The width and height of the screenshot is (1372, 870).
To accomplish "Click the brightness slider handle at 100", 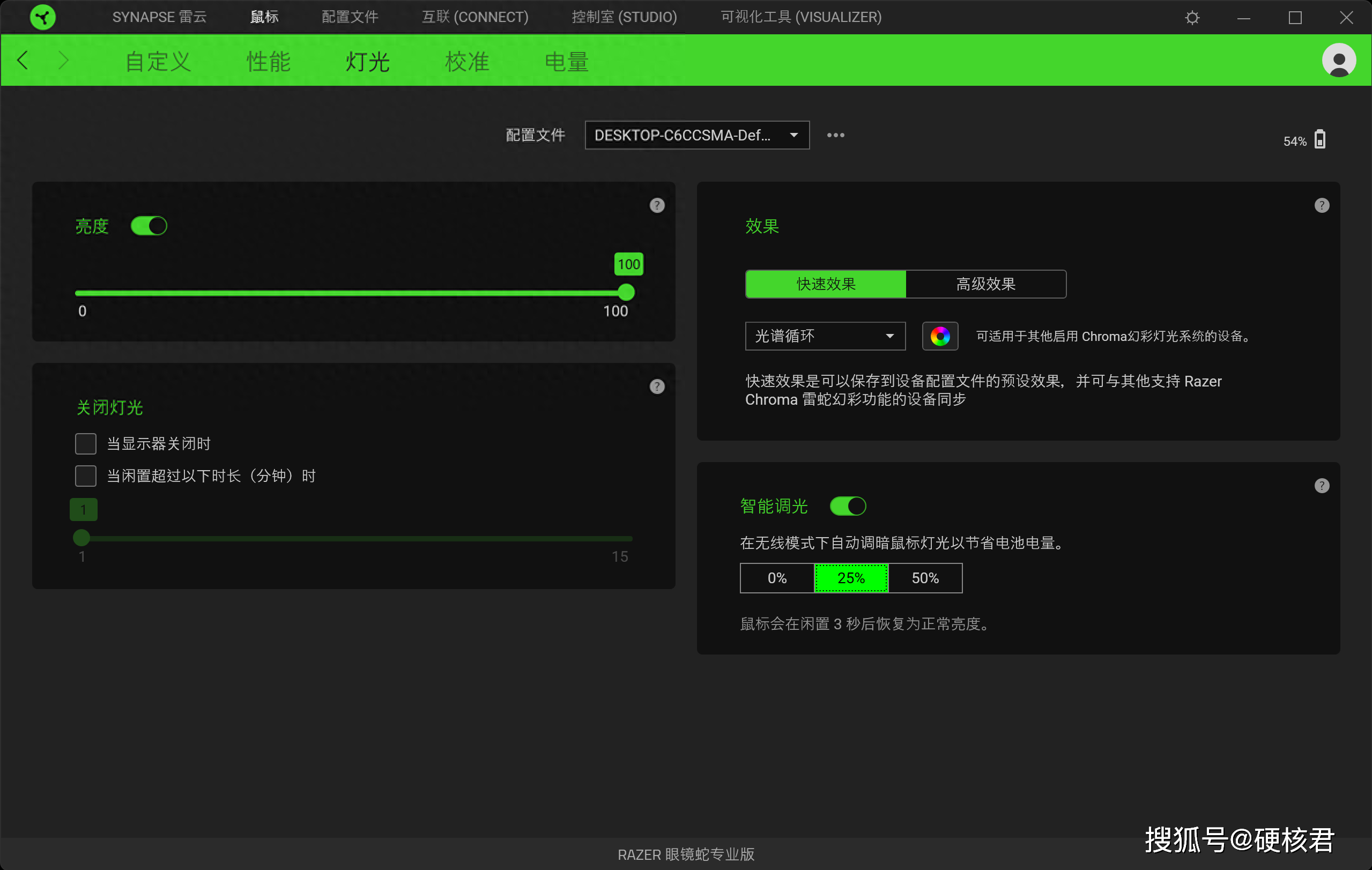I will click(x=626, y=292).
